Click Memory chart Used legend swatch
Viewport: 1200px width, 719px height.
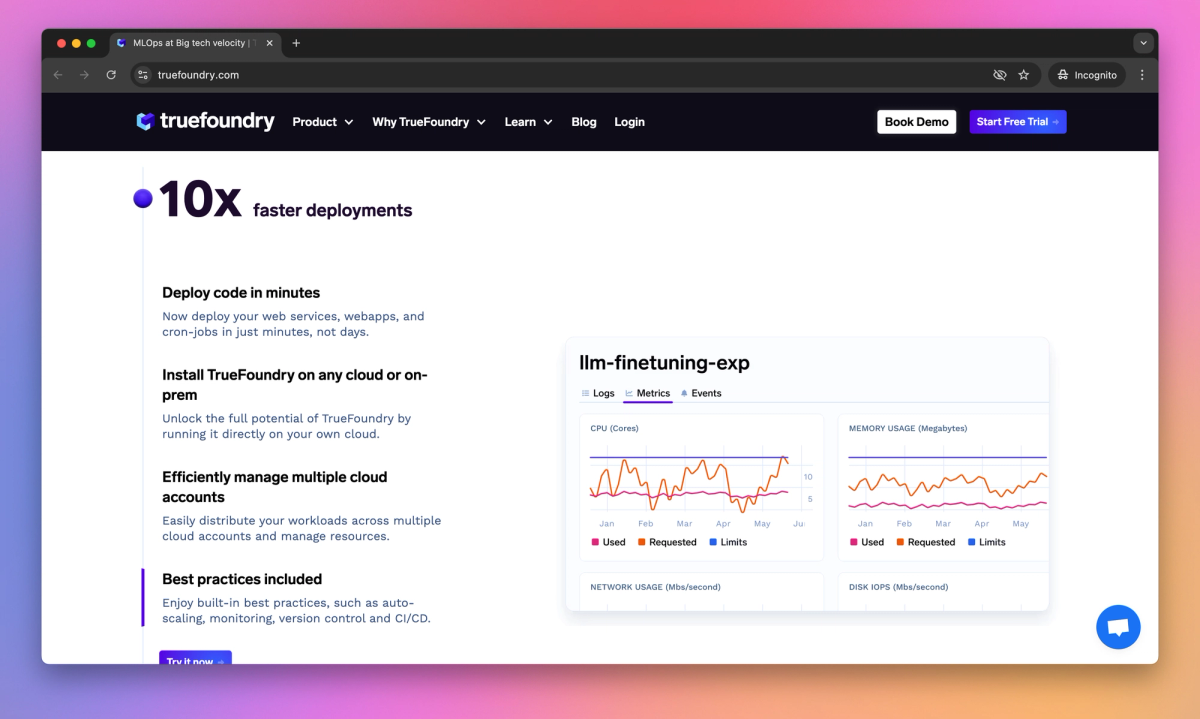tap(853, 542)
